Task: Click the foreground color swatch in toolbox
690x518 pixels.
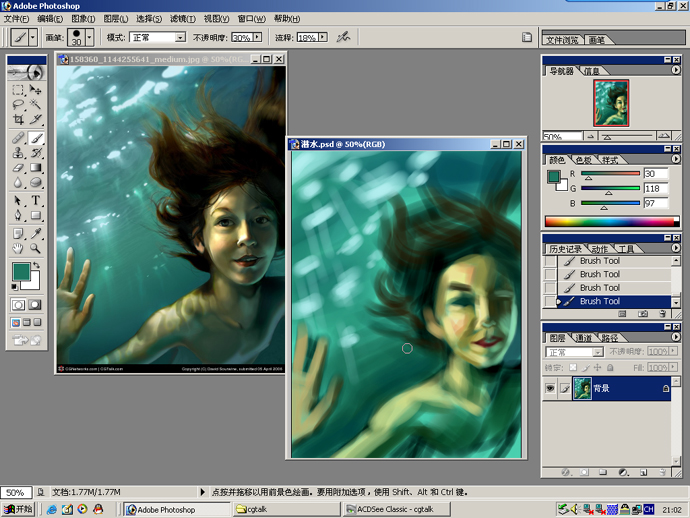Action: pyautogui.click(x=21, y=271)
